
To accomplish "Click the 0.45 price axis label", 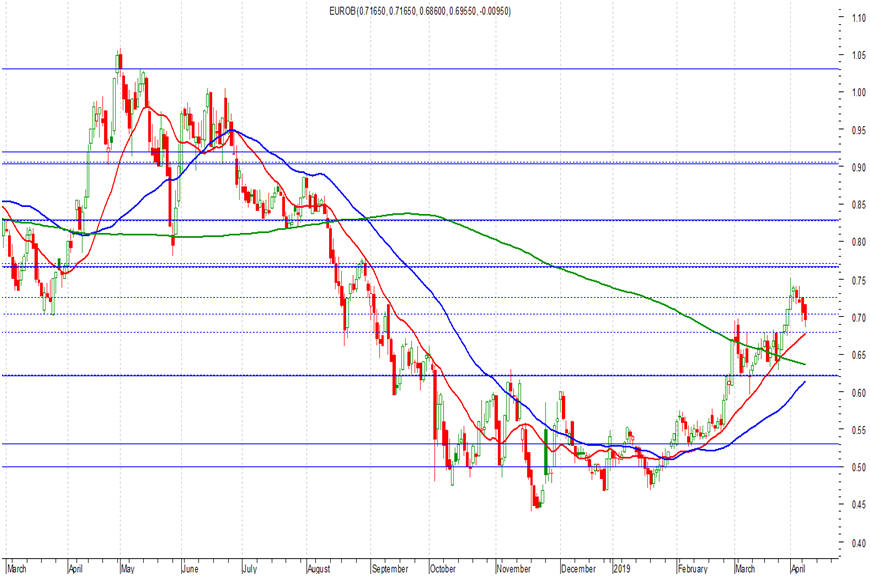I will (859, 505).
